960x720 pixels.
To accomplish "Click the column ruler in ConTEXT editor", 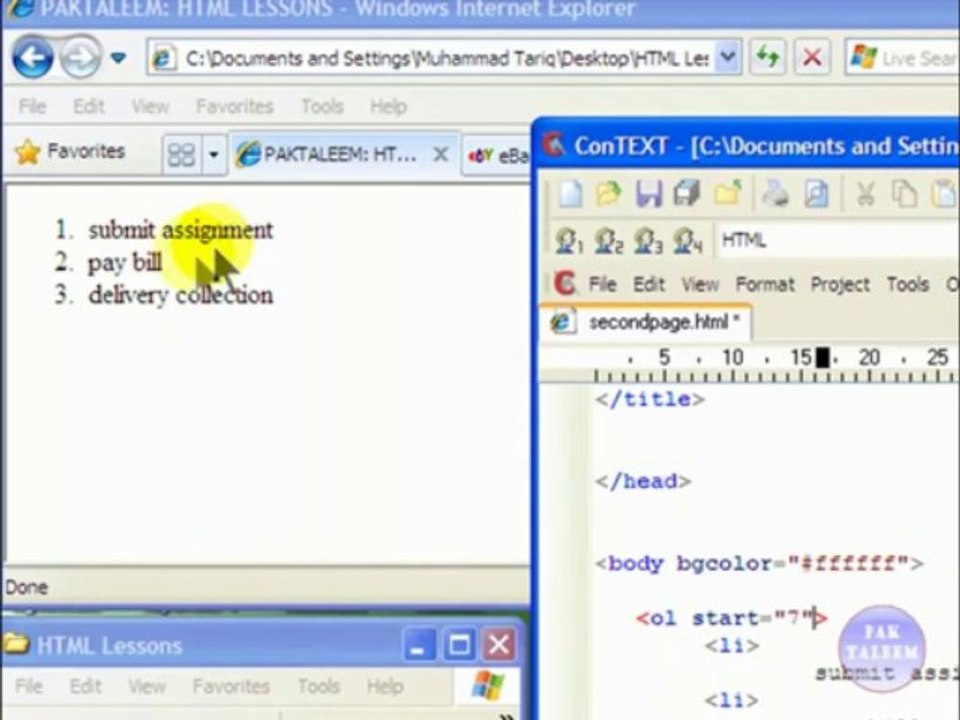I will pyautogui.click(x=749, y=364).
